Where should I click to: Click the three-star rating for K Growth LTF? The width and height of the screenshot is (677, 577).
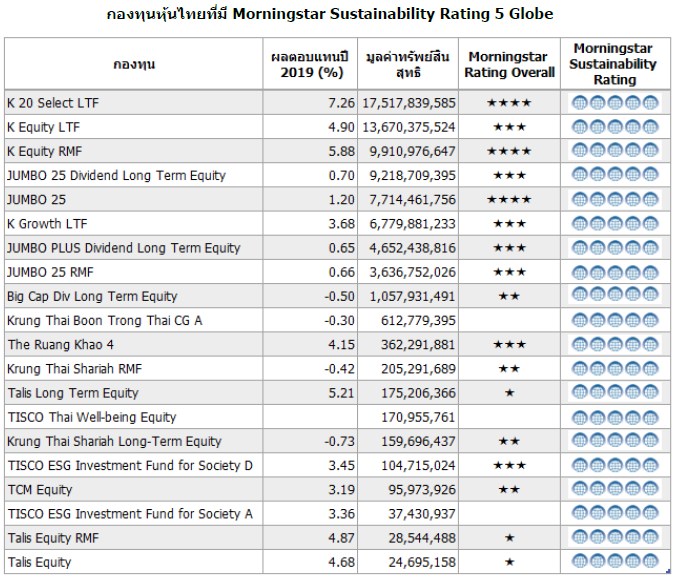[509, 223]
